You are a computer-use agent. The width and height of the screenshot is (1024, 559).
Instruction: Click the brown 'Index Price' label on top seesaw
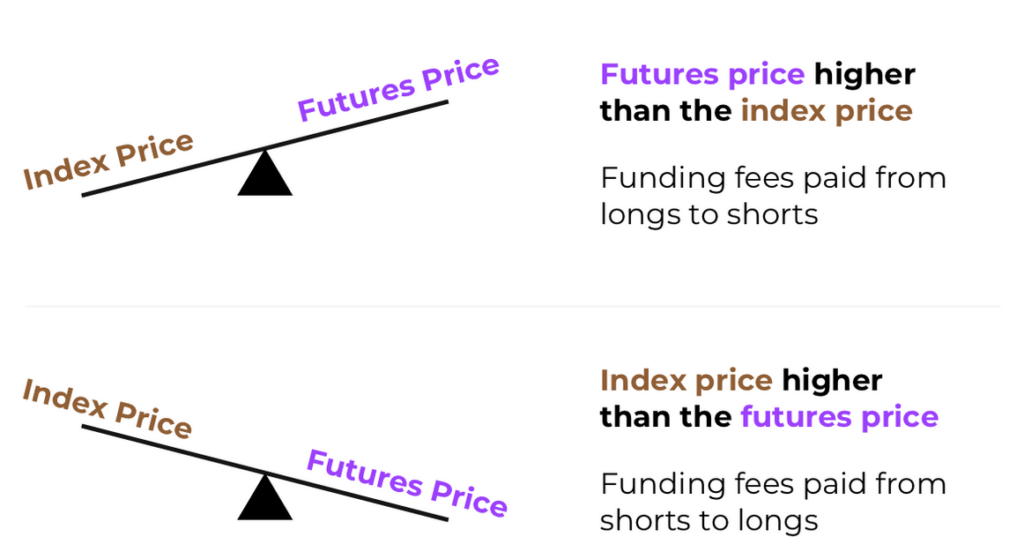(108, 161)
